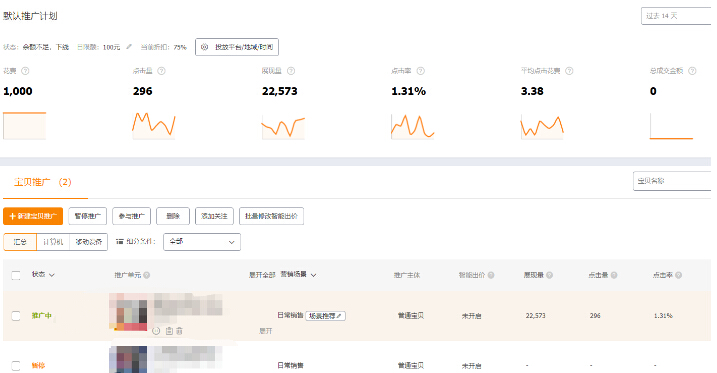Edit the 日限额 with the pencil icon
Screen dimensions: 717x373
129,47
